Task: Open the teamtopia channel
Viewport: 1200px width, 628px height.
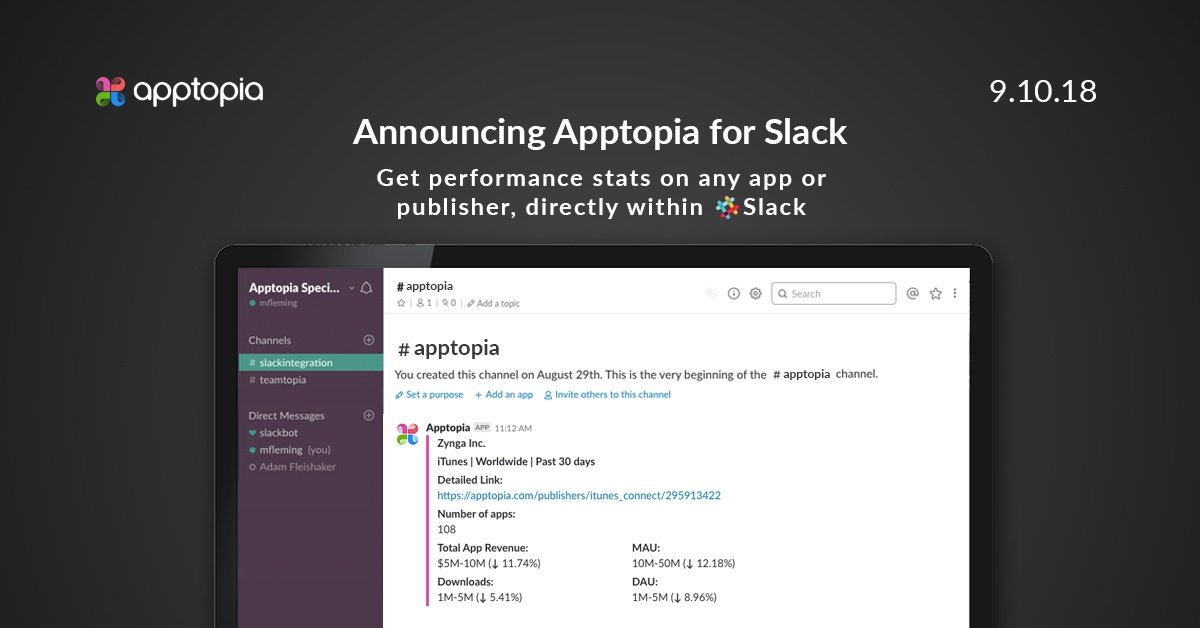Action: coord(282,380)
